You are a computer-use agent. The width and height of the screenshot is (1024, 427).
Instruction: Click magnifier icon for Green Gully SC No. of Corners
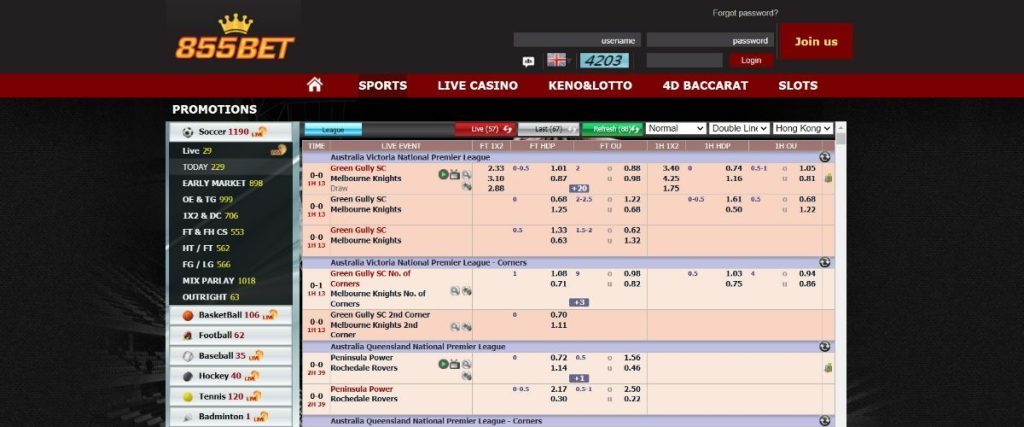click(455, 291)
